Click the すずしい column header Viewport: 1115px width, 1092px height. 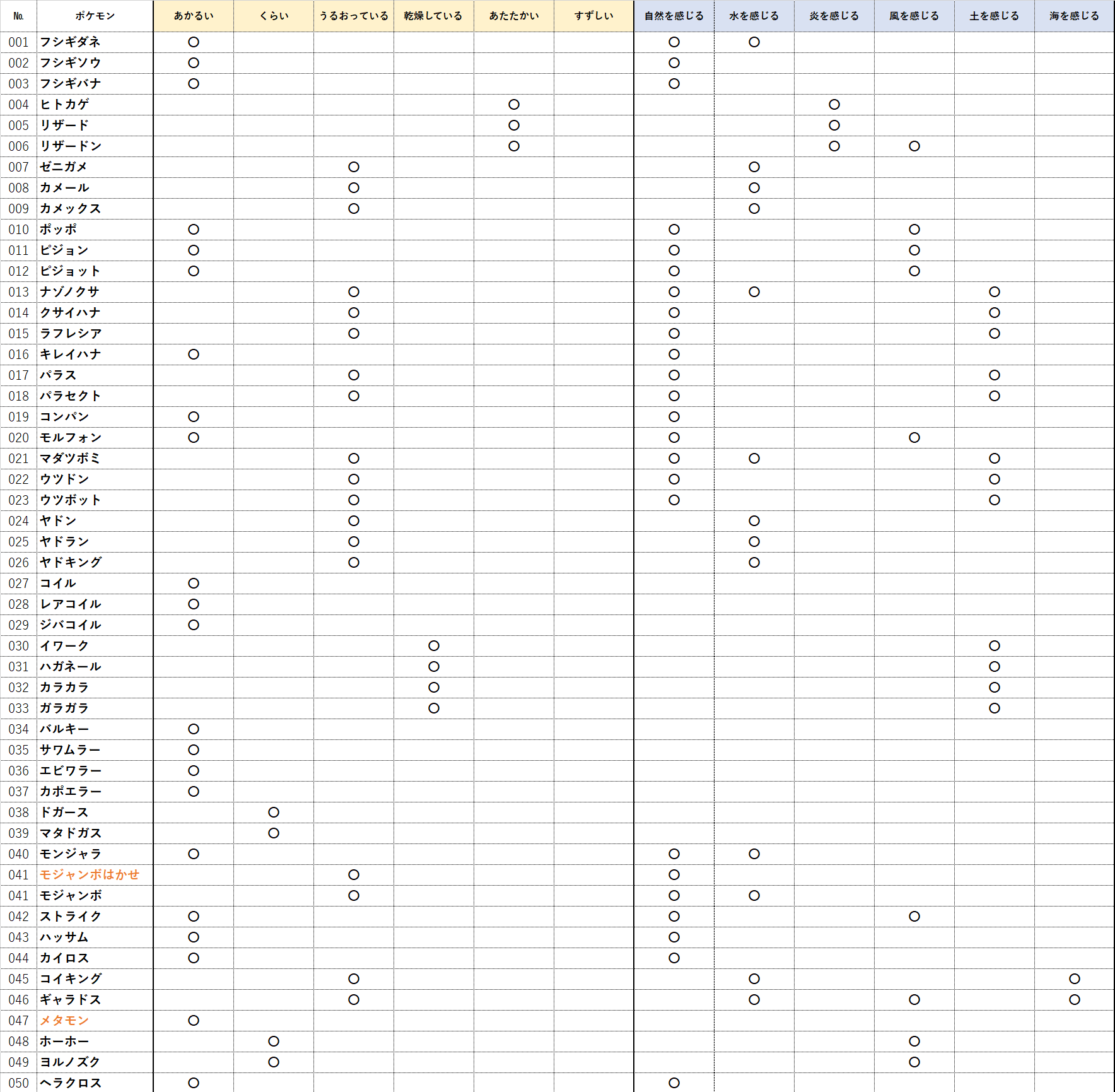[x=593, y=16]
